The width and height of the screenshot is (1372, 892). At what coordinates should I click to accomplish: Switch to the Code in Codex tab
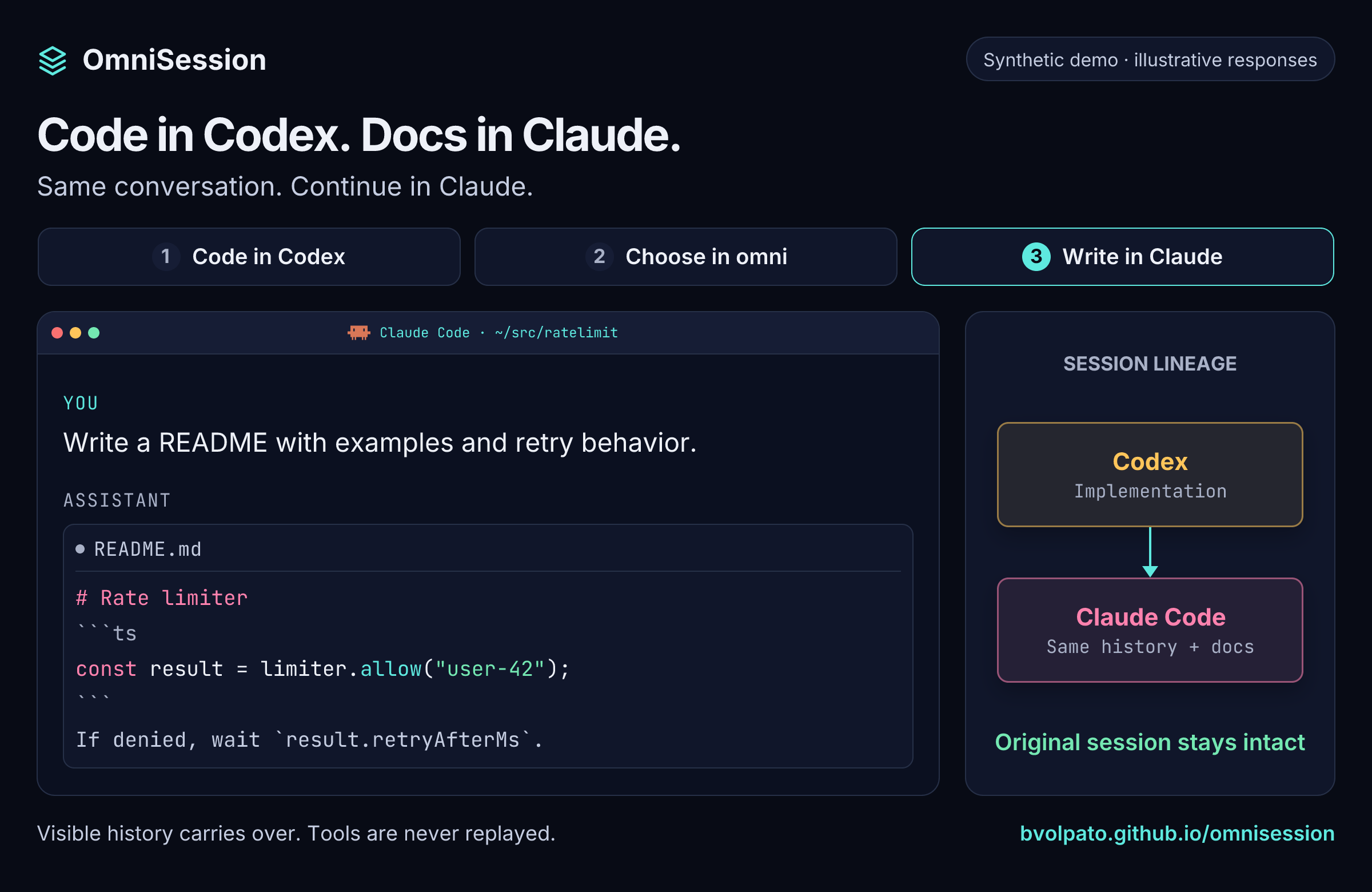pyautogui.click(x=249, y=257)
